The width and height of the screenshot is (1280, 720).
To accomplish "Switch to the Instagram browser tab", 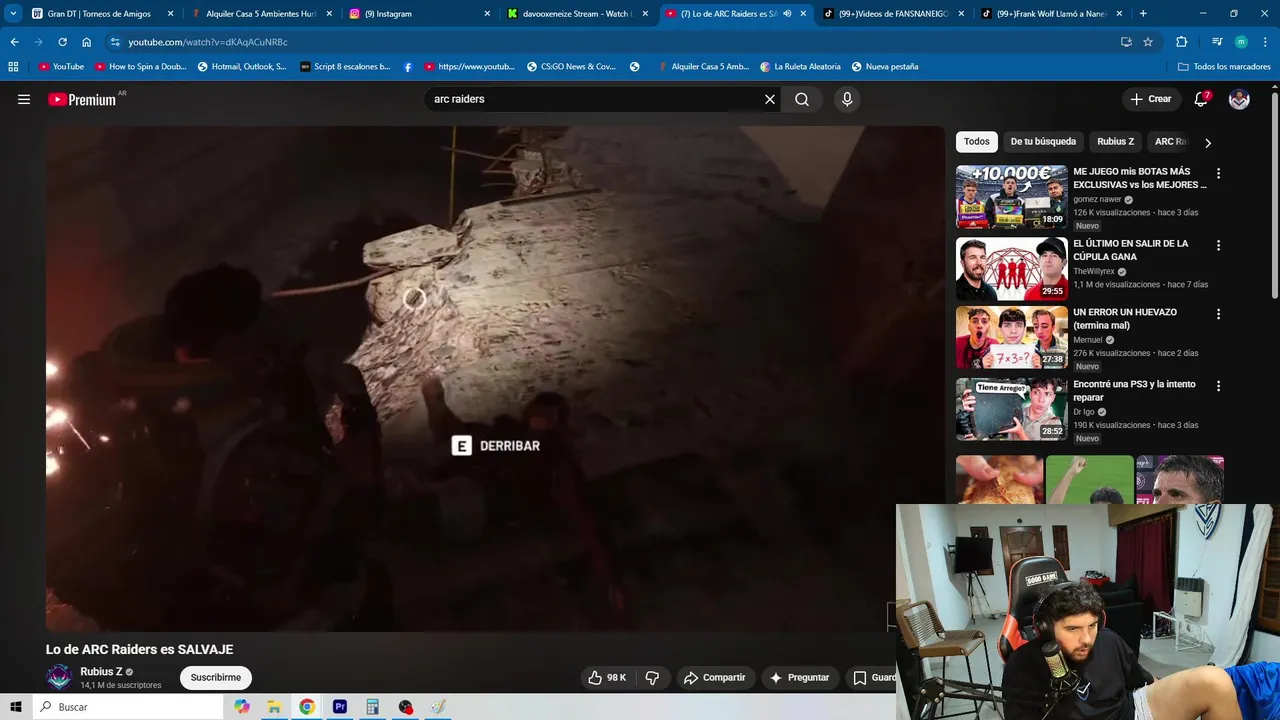I will [418, 14].
